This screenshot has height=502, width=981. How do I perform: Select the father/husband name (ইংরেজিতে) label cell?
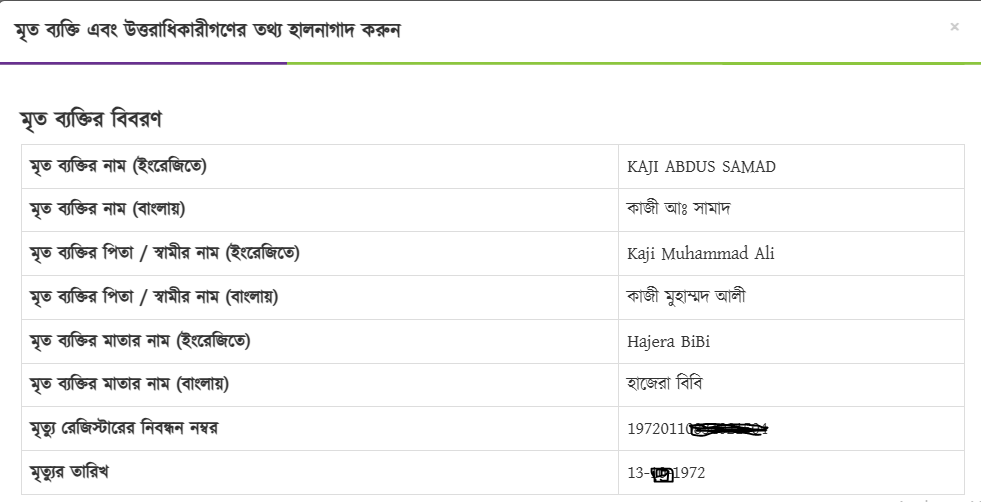165,253
